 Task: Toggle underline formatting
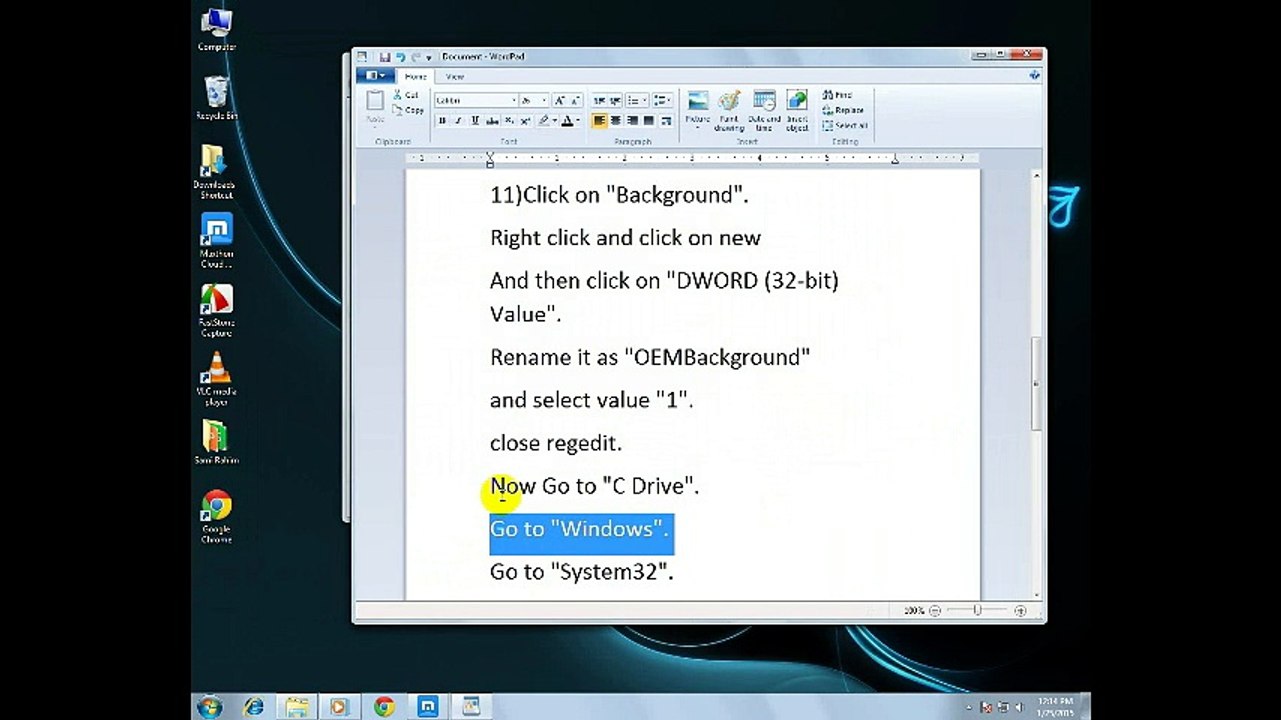[x=475, y=121]
